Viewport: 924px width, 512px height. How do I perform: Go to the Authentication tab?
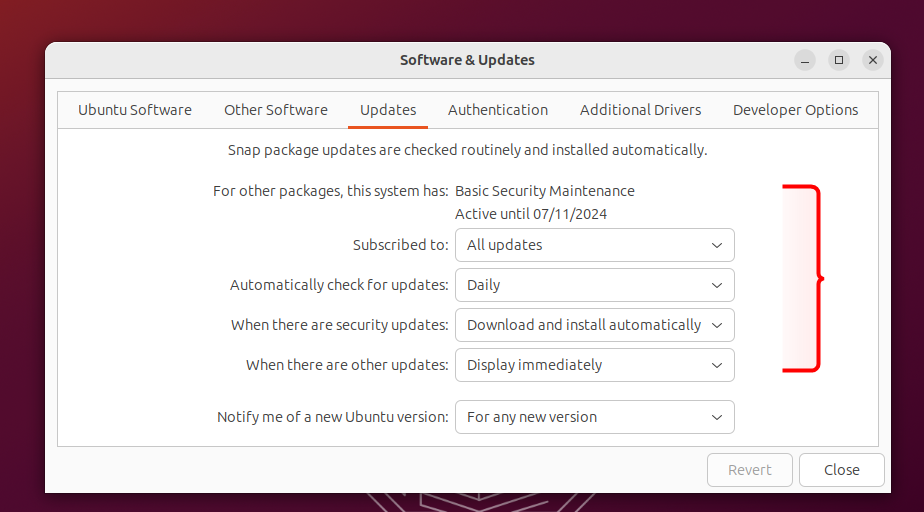(x=498, y=110)
